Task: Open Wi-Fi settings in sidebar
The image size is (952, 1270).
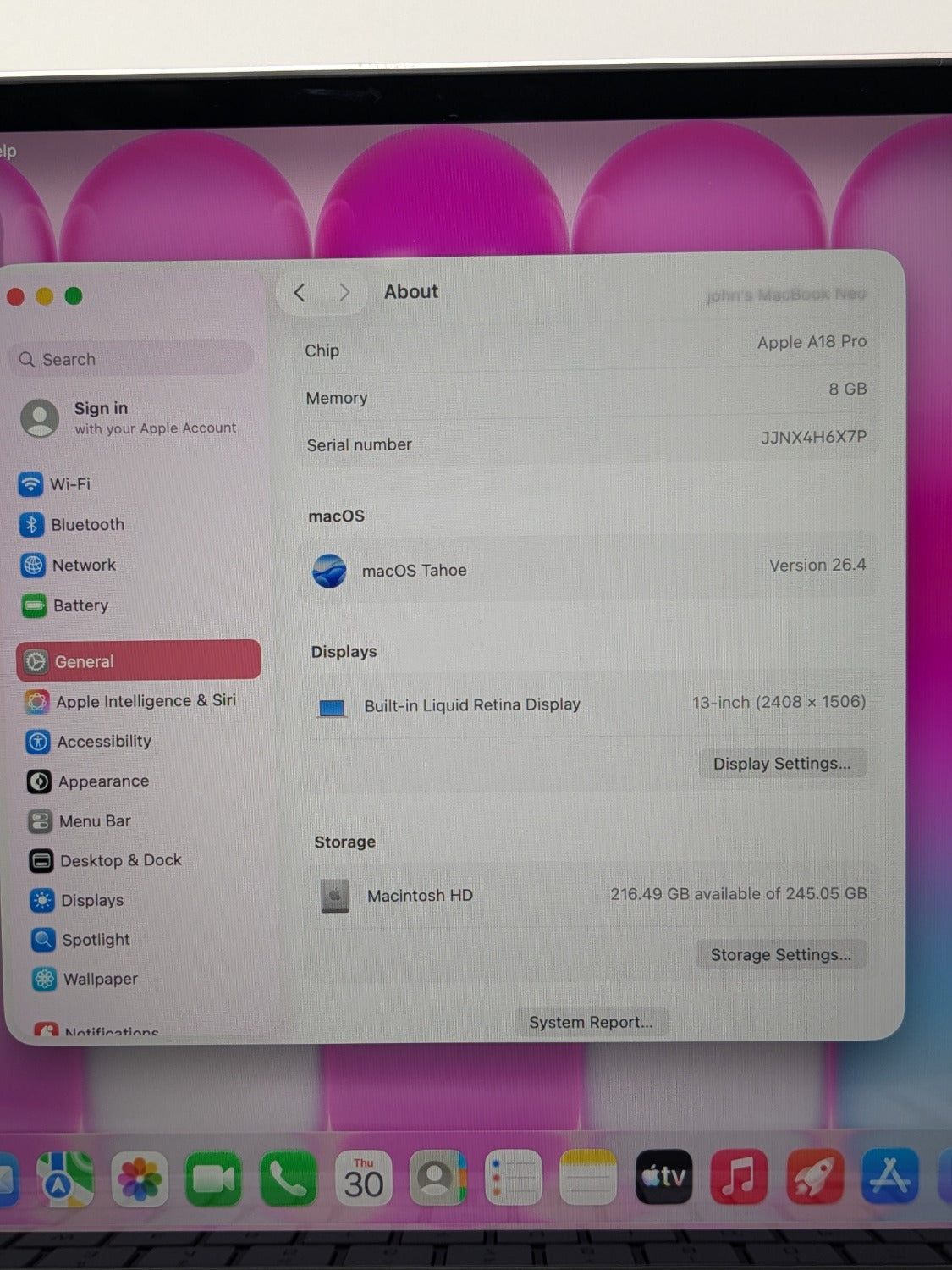Action: click(x=55, y=484)
